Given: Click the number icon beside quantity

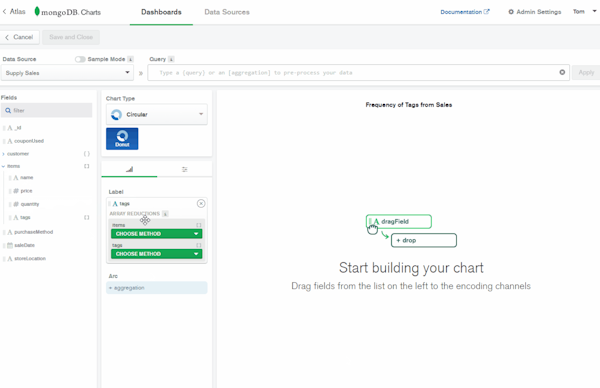Looking at the screenshot, I should point(16,204).
